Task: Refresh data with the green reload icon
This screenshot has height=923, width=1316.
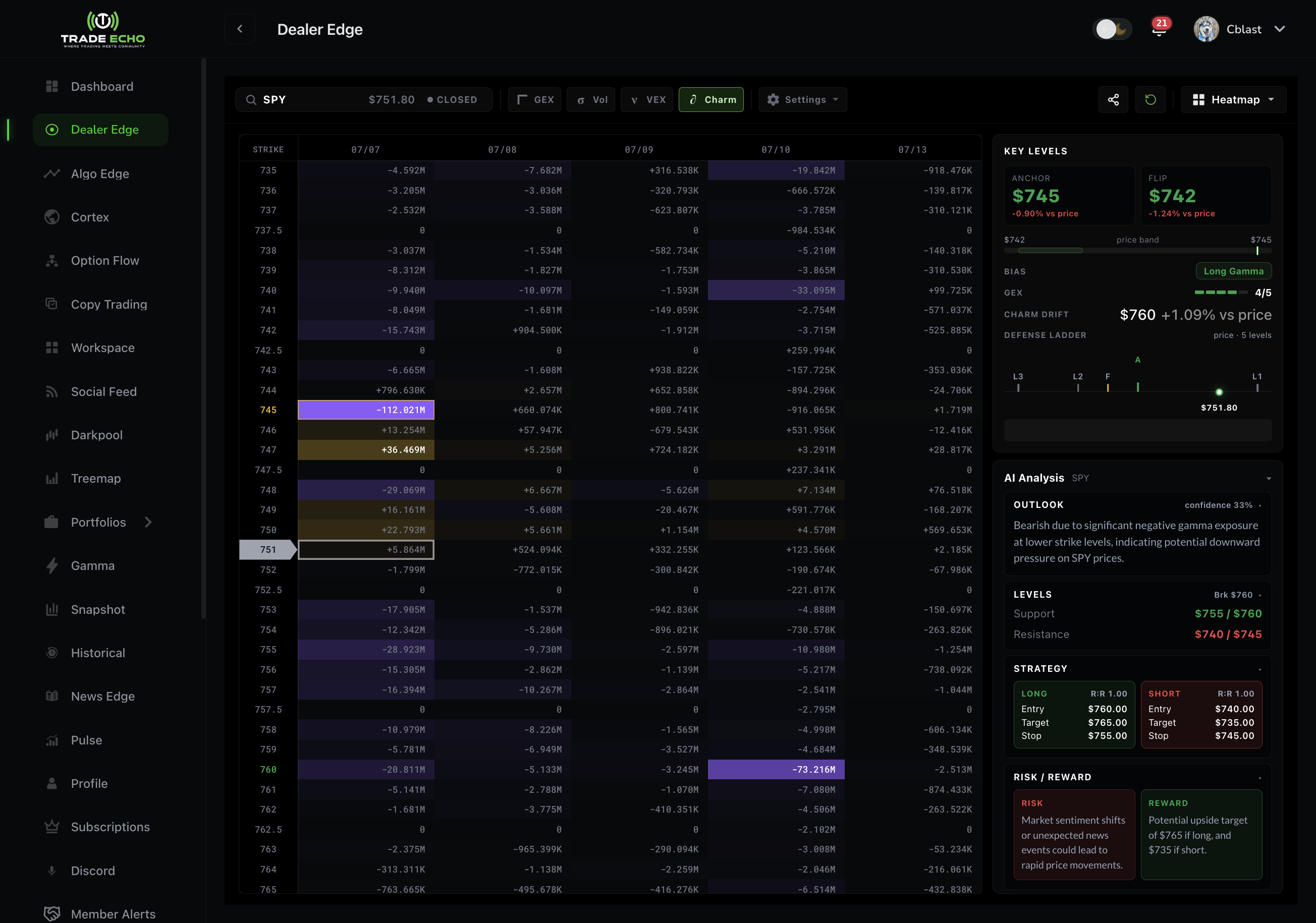Action: (x=1150, y=100)
